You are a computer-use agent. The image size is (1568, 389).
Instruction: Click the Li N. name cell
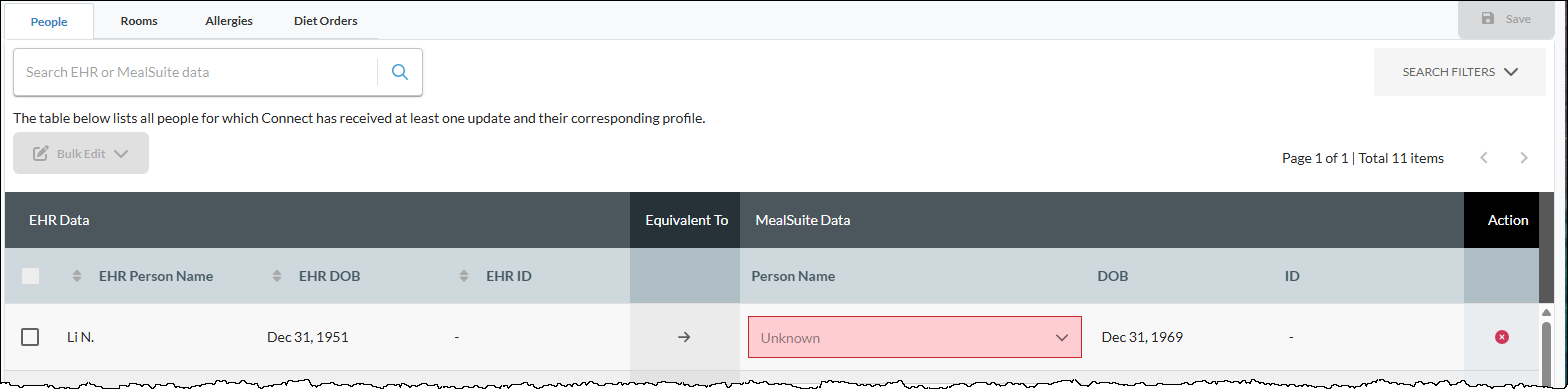pos(80,337)
